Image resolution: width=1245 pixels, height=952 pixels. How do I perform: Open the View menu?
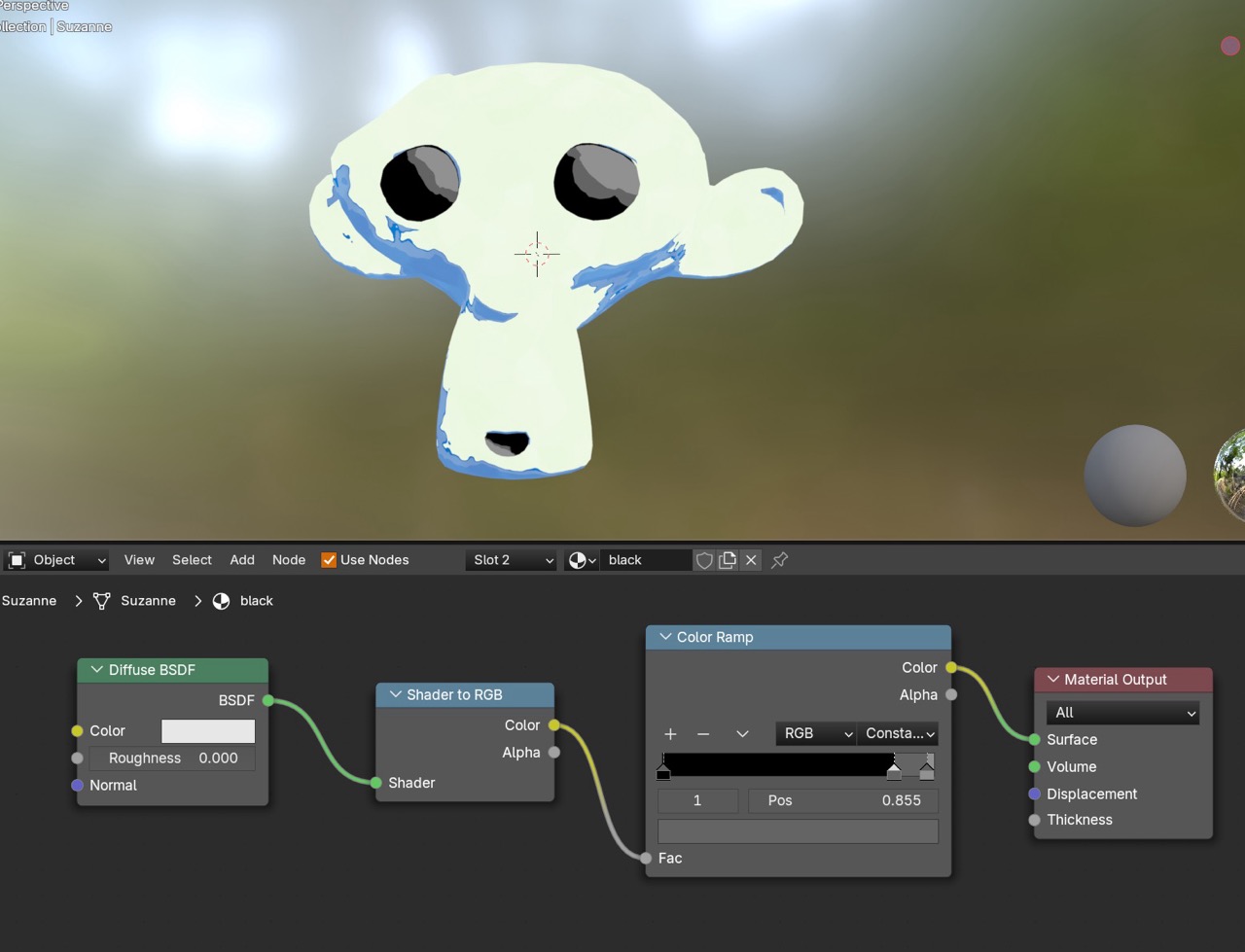click(139, 560)
